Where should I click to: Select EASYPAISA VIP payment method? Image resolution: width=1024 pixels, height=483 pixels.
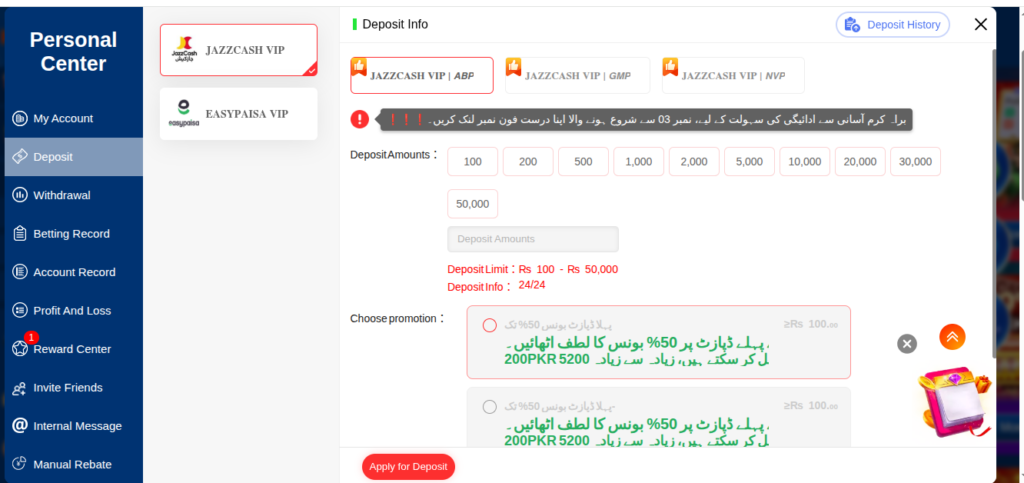coord(239,114)
